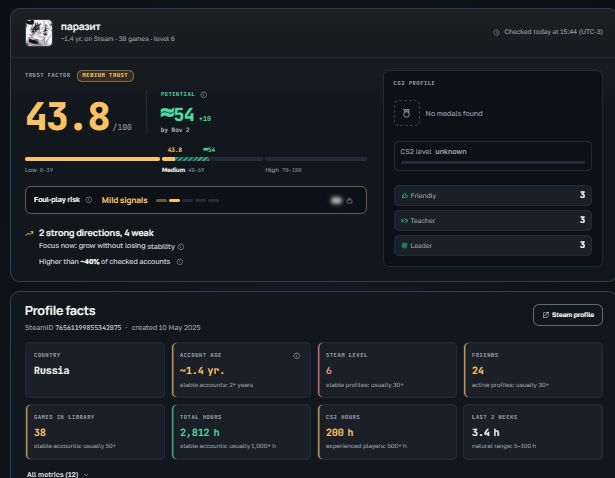This screenshot has width=615, height=478.
Task: Click the Games in Library 38 value
Action: point(40,433)
